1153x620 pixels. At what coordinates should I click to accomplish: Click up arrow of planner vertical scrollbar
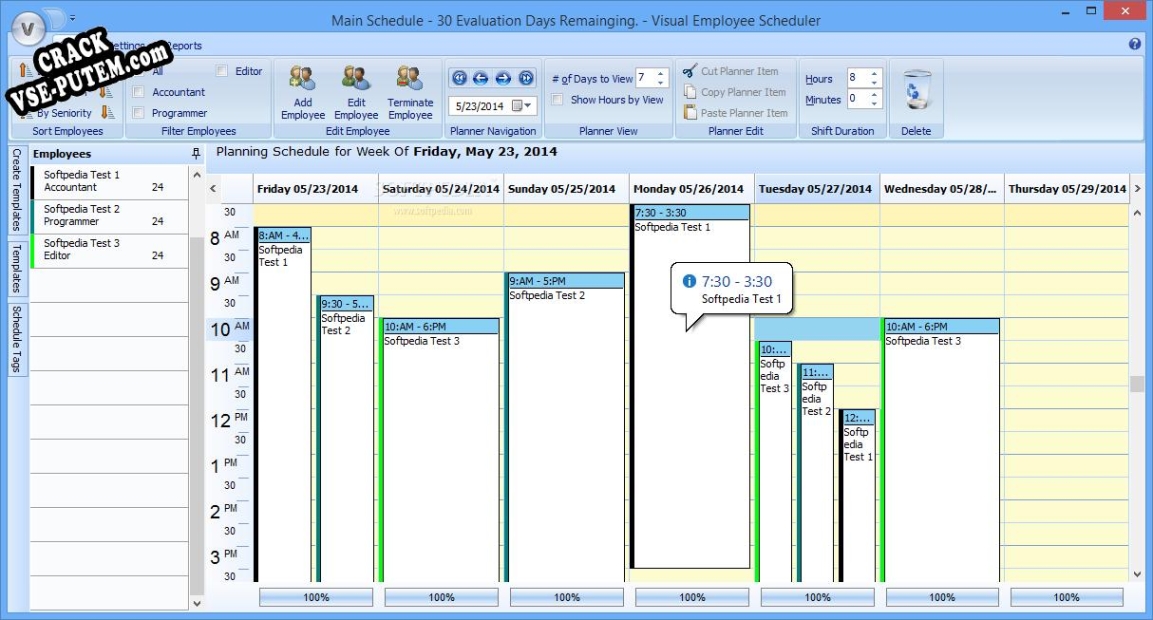(x=1137, y=213)
